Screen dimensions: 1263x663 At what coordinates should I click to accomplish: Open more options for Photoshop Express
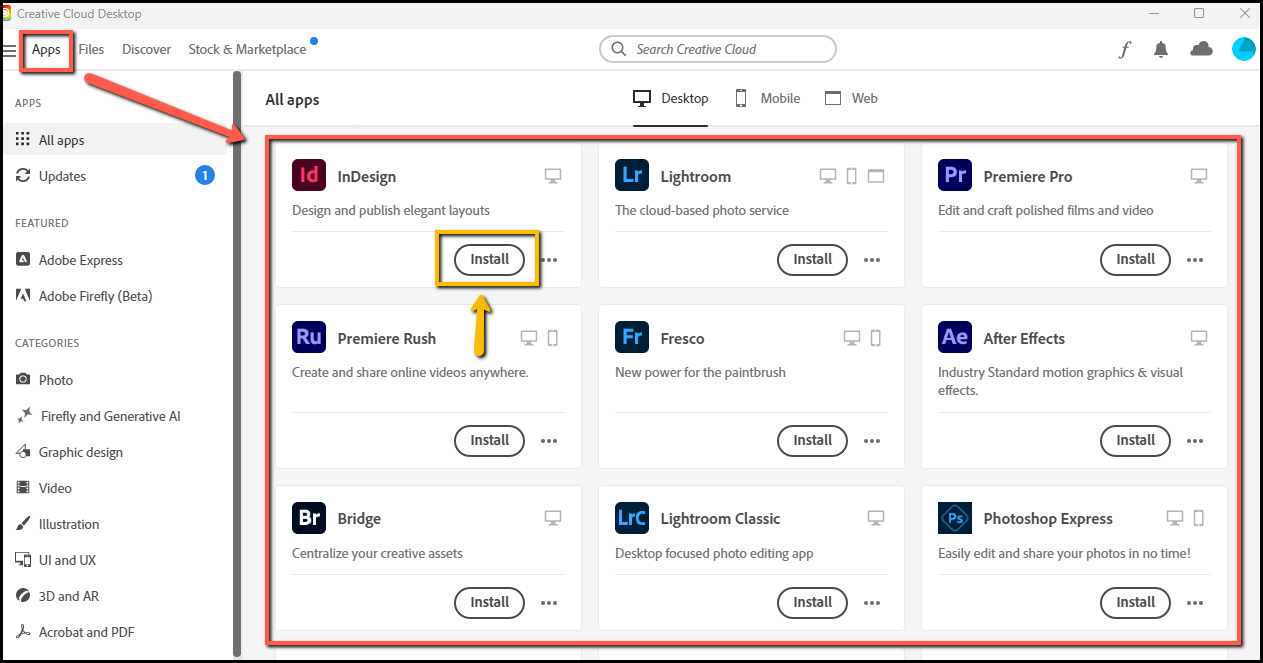1195,603
